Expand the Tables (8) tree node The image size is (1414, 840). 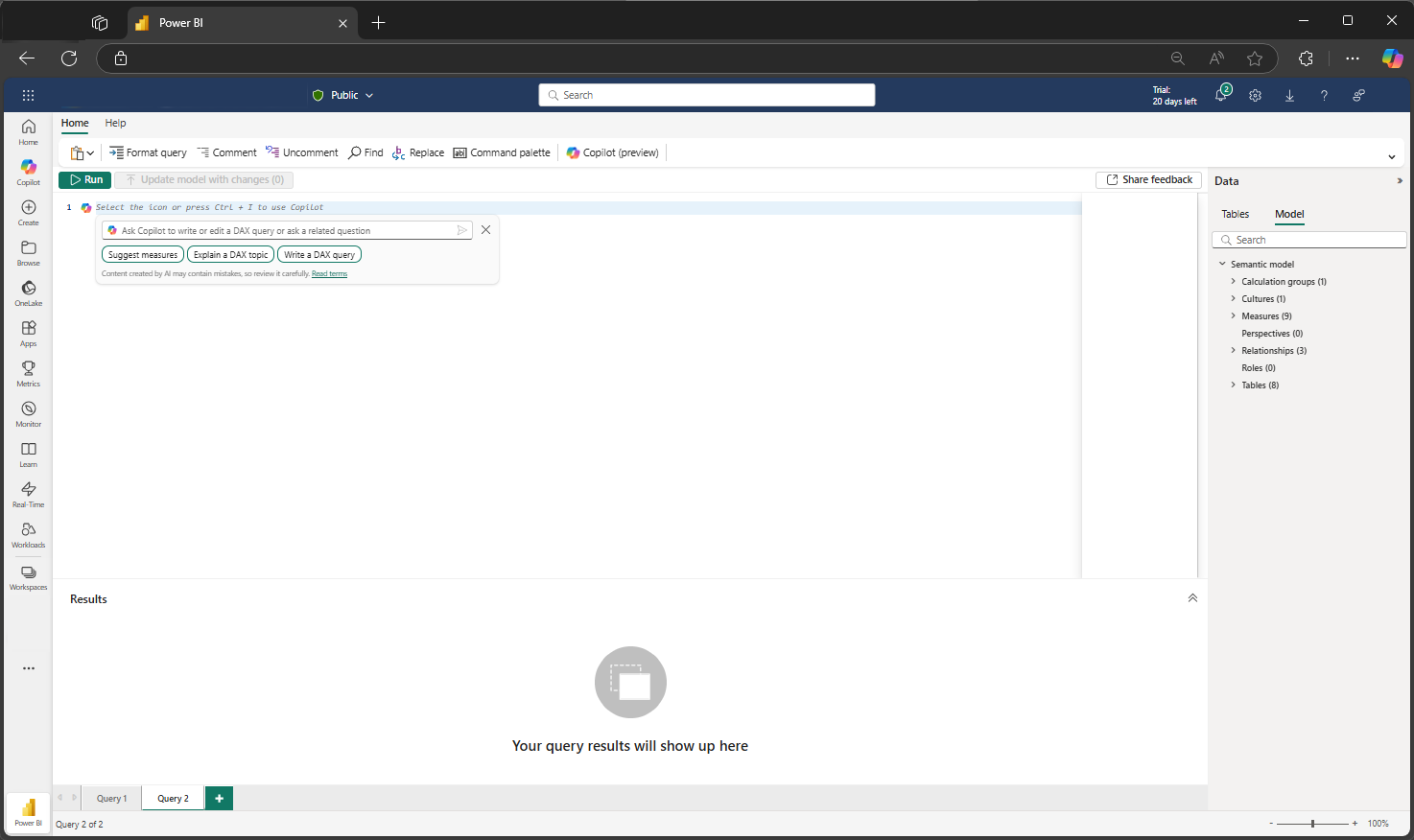pyautogui.click(x=1234, y=385)
